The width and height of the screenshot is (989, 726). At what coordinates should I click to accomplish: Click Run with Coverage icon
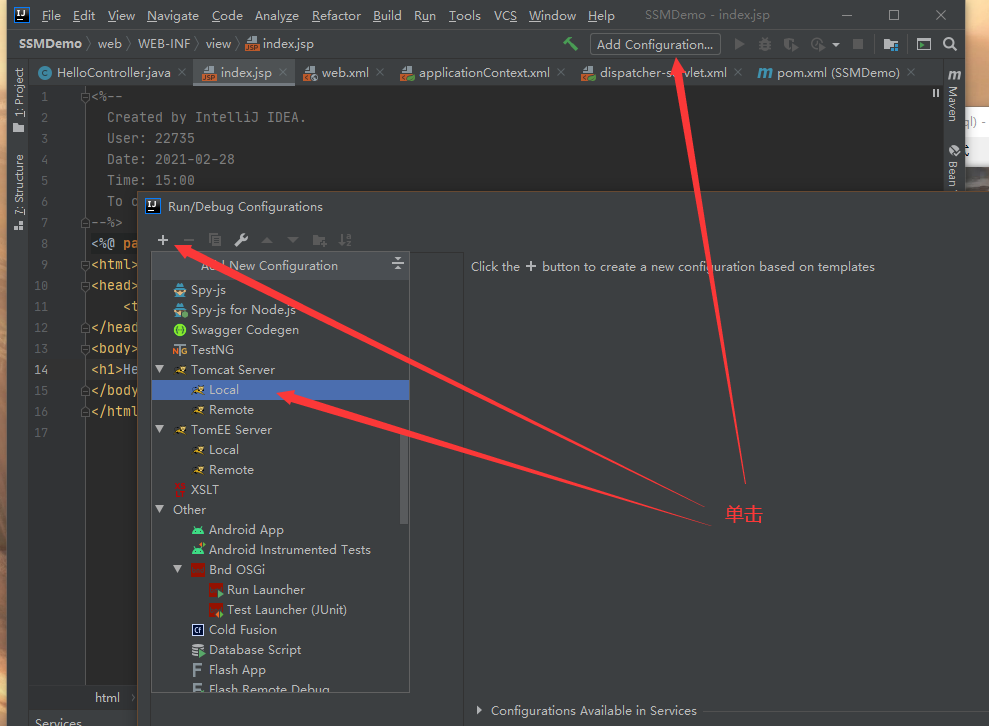(x=790, y=44)
